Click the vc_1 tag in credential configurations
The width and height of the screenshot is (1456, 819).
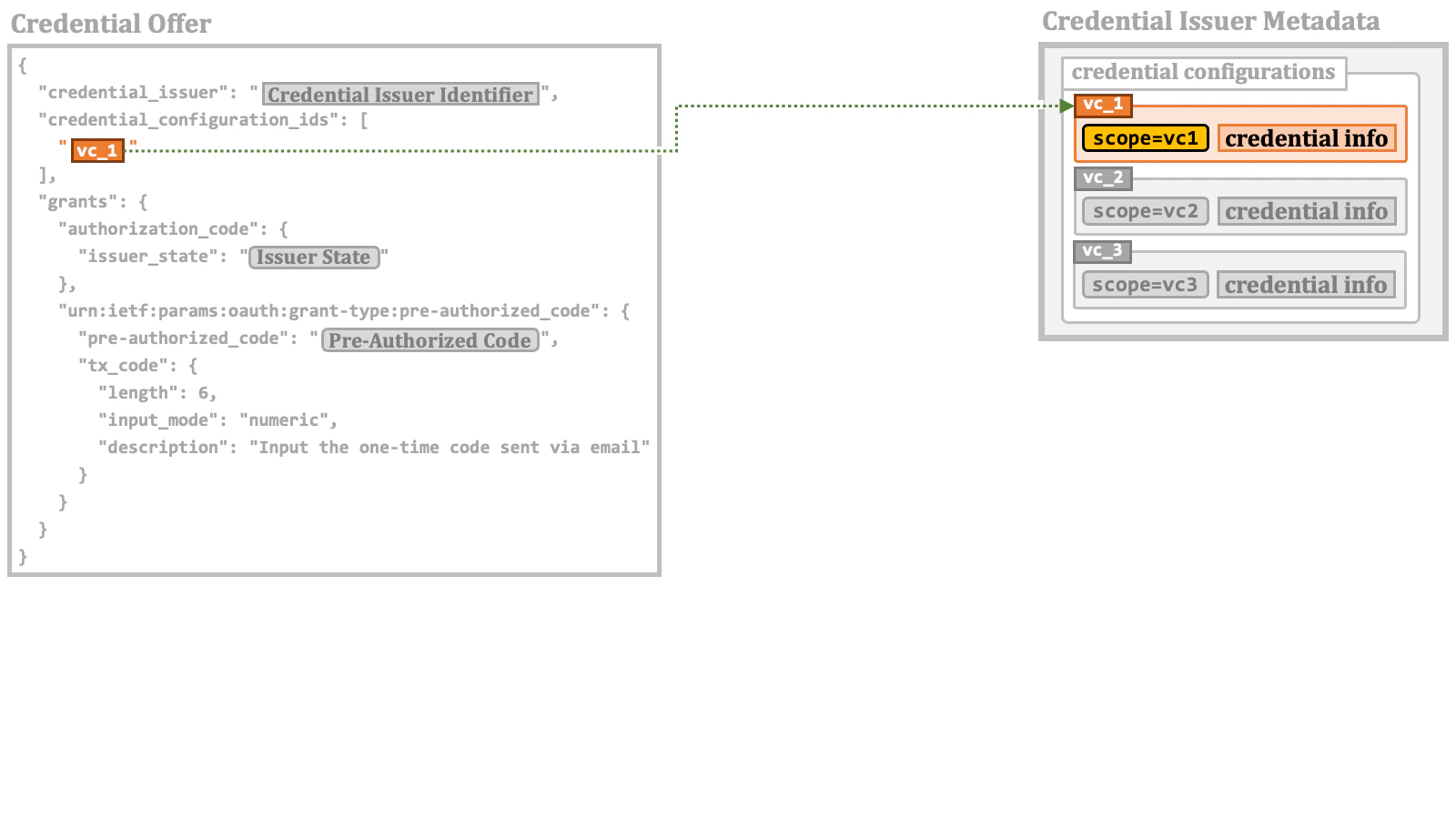click(x=1103, y=105)
